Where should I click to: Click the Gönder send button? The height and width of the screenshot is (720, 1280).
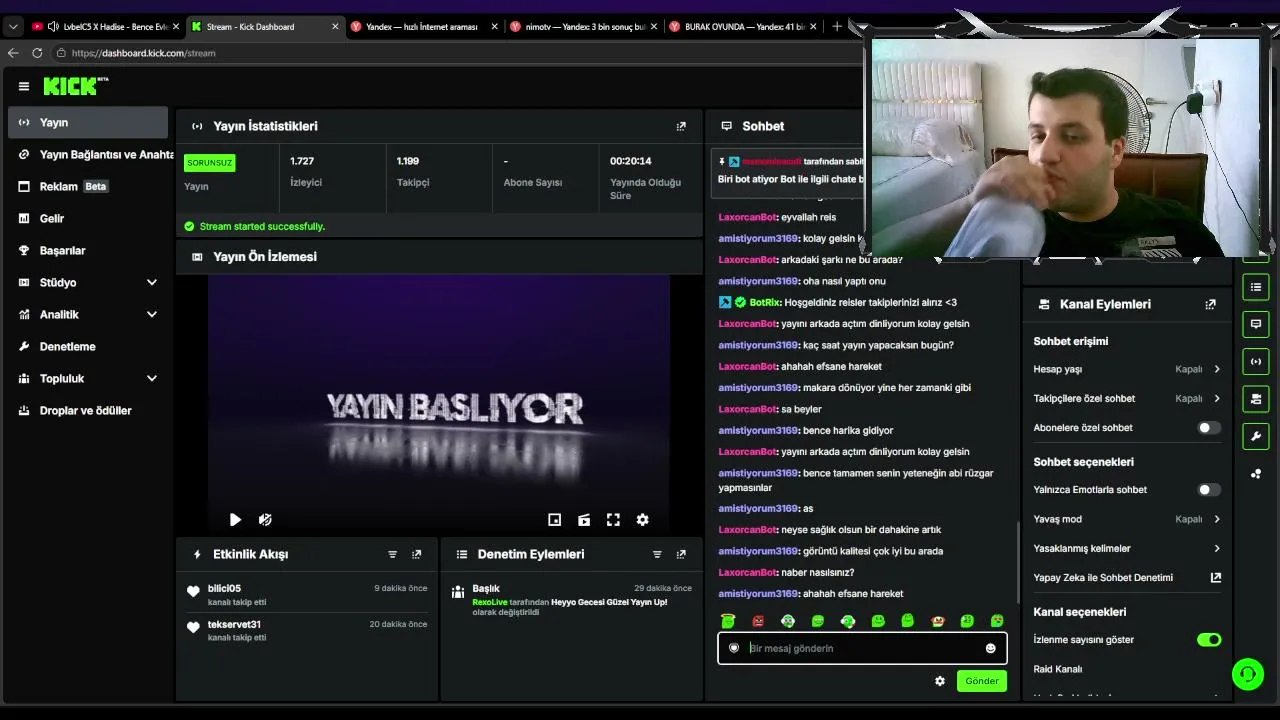pos(981,681)
